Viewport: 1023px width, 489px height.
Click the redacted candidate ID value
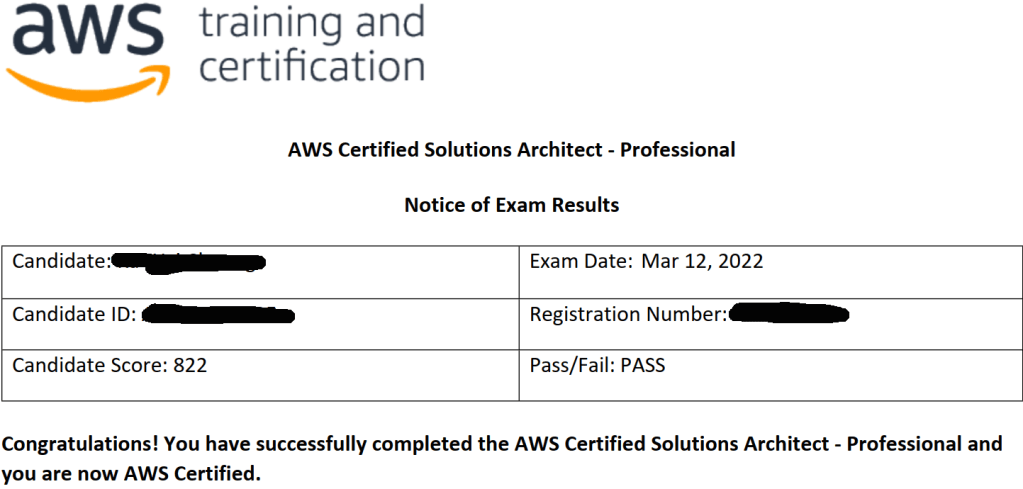click(218, 315)
